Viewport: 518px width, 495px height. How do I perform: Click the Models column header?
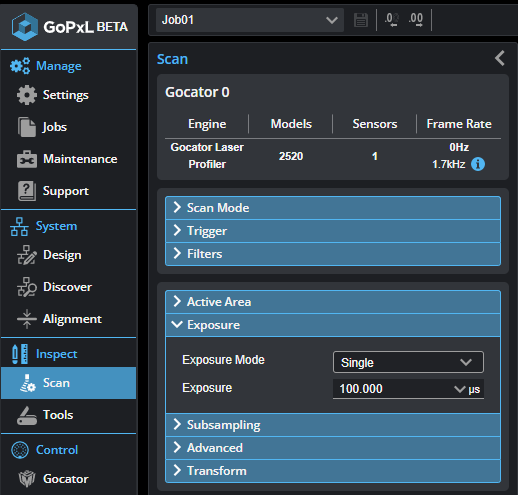tap(291, 124)
